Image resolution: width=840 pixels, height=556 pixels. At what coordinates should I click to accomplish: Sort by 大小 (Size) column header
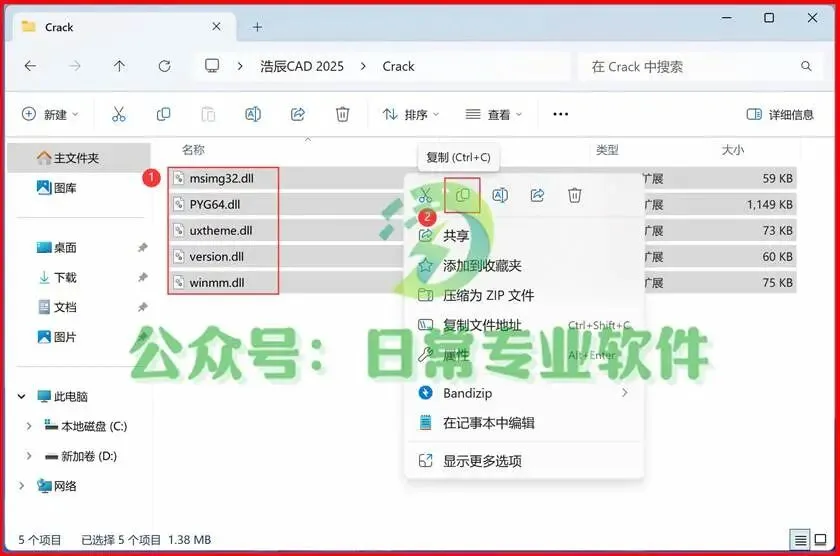[x=732, y=149]
